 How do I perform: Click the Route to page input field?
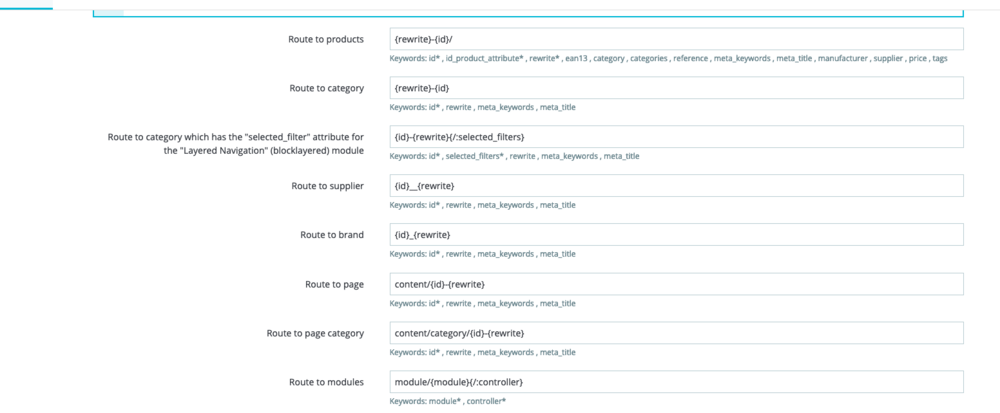click(x=676, y=283)
